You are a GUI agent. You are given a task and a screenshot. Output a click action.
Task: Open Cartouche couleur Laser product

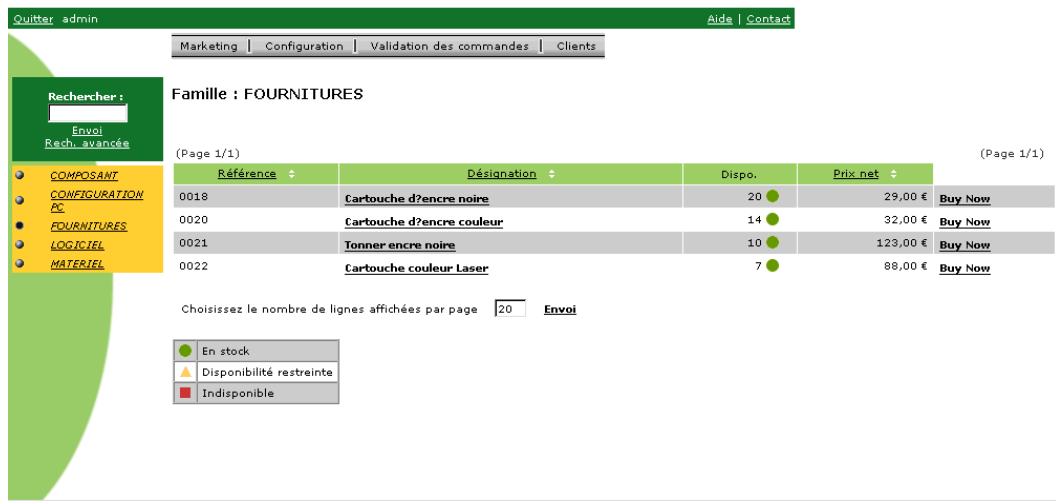(416, 268)
